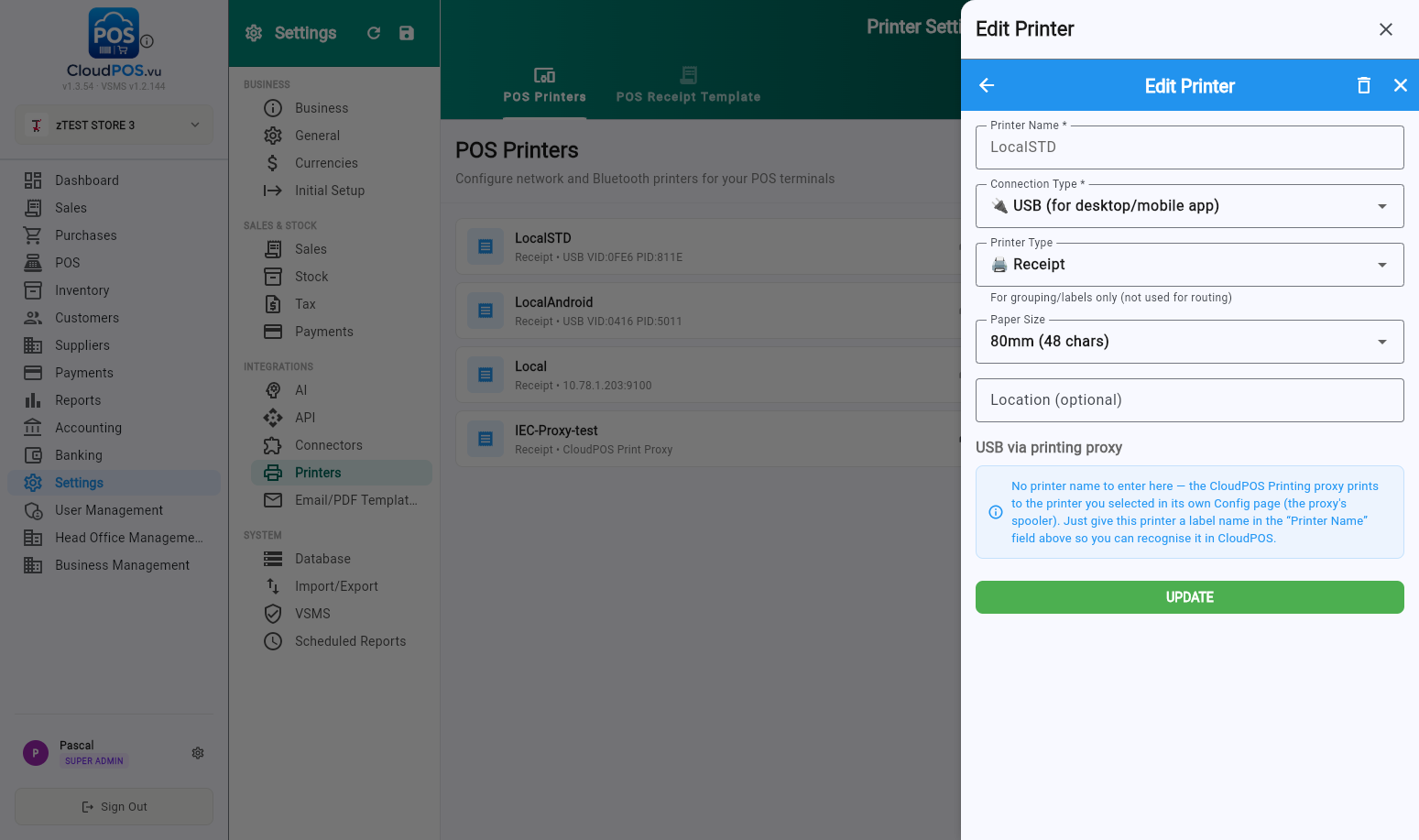Click the refresh icon beside Settings title
The height and width of the screenshot is (840, 1419).
374,33
